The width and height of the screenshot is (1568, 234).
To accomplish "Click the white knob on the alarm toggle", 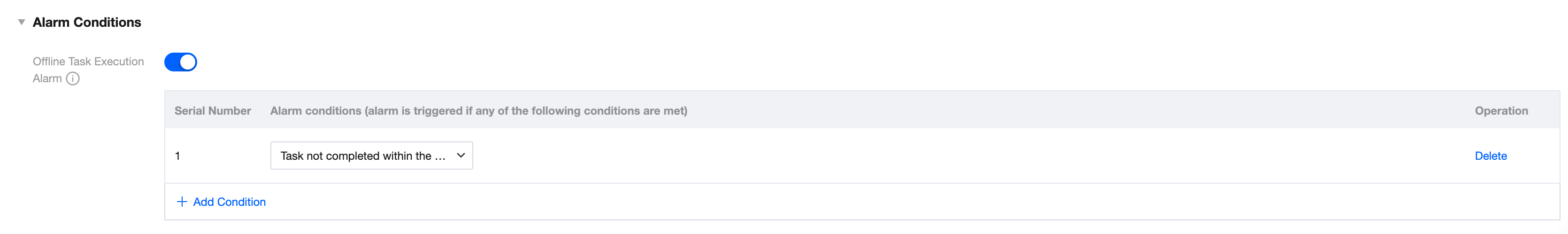I will (x=187, y=62).
